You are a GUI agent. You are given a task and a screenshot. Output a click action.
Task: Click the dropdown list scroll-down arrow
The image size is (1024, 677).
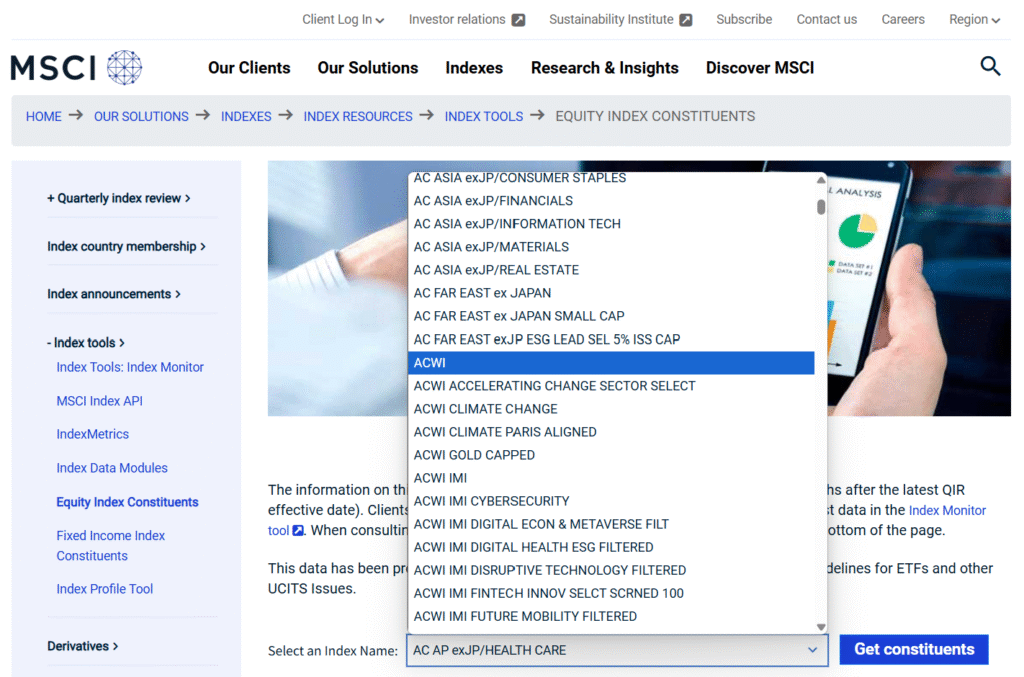point(821,627)
